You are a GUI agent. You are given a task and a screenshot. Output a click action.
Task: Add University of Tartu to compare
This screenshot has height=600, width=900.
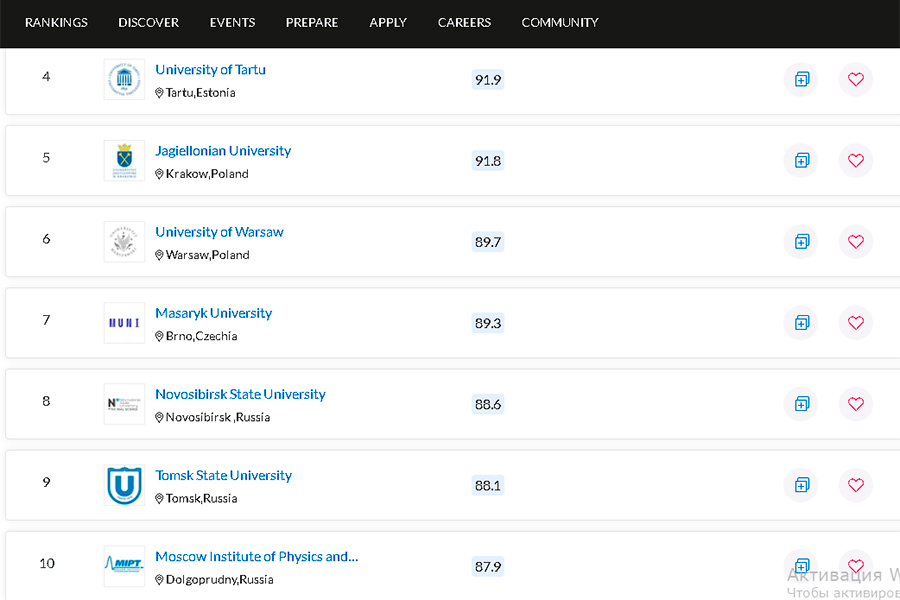click(x=801, y=79)
